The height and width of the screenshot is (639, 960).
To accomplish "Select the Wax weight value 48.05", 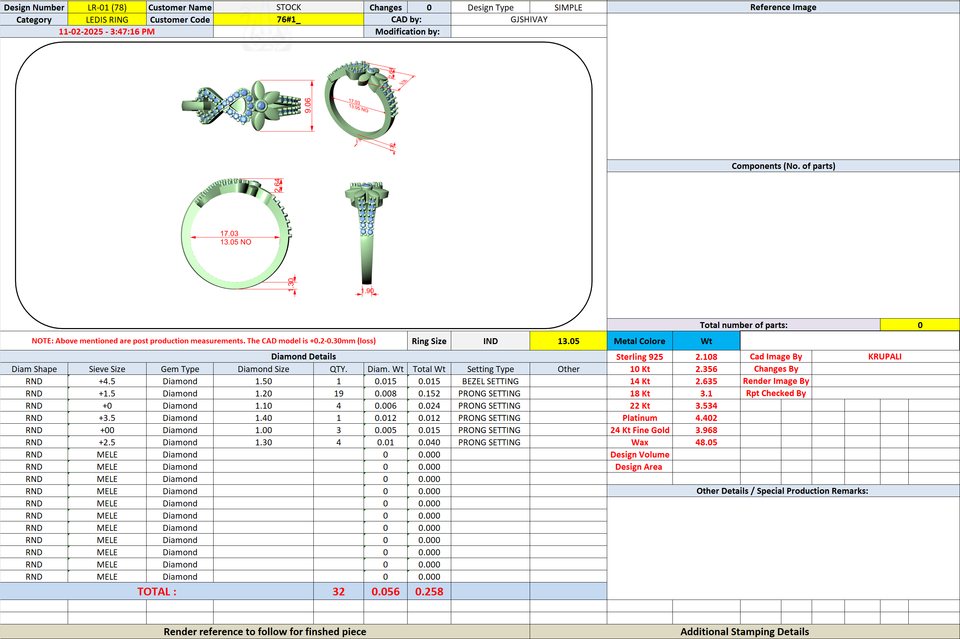I will click(707, 443).
